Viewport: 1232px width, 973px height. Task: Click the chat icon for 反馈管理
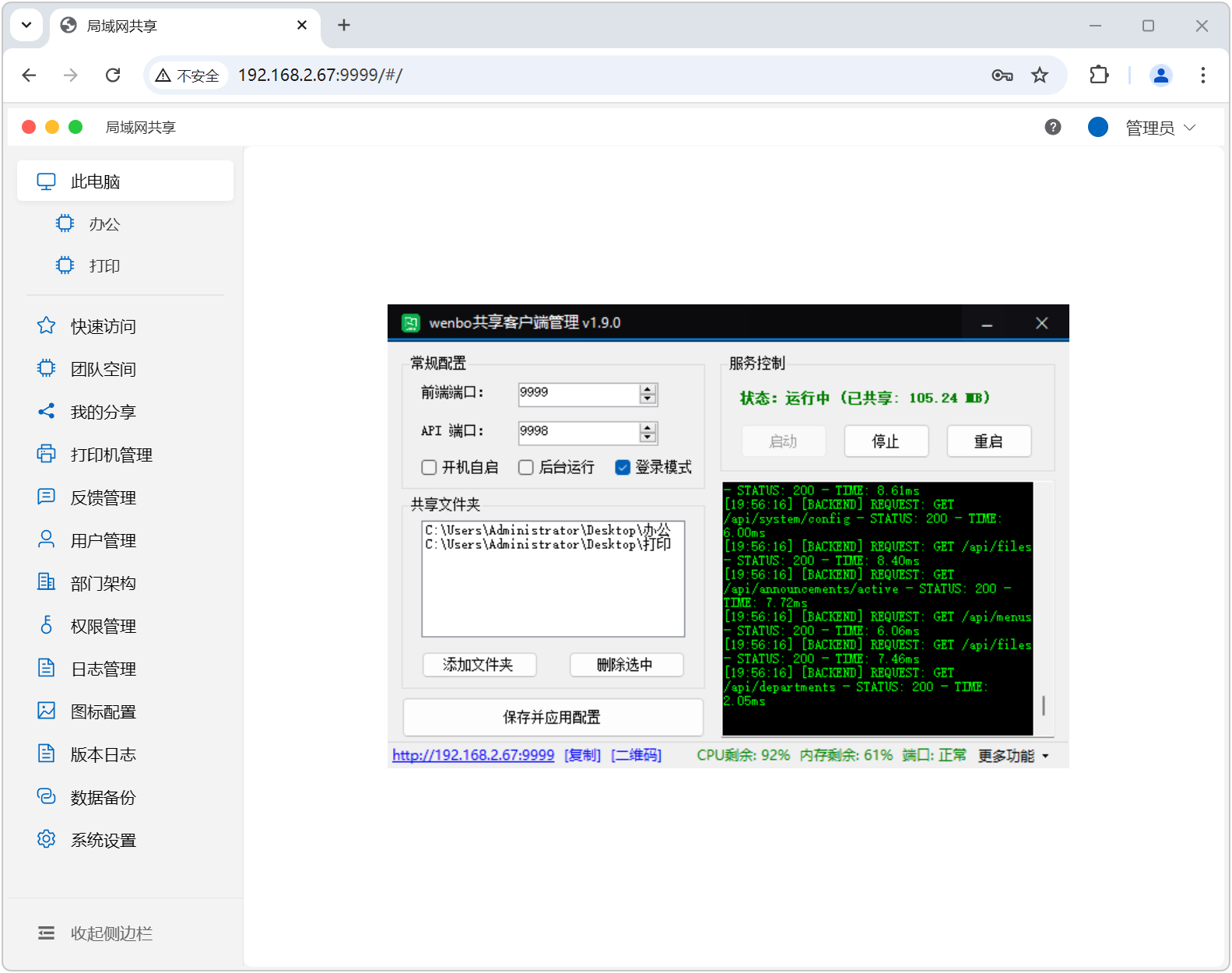click(47, 497)
